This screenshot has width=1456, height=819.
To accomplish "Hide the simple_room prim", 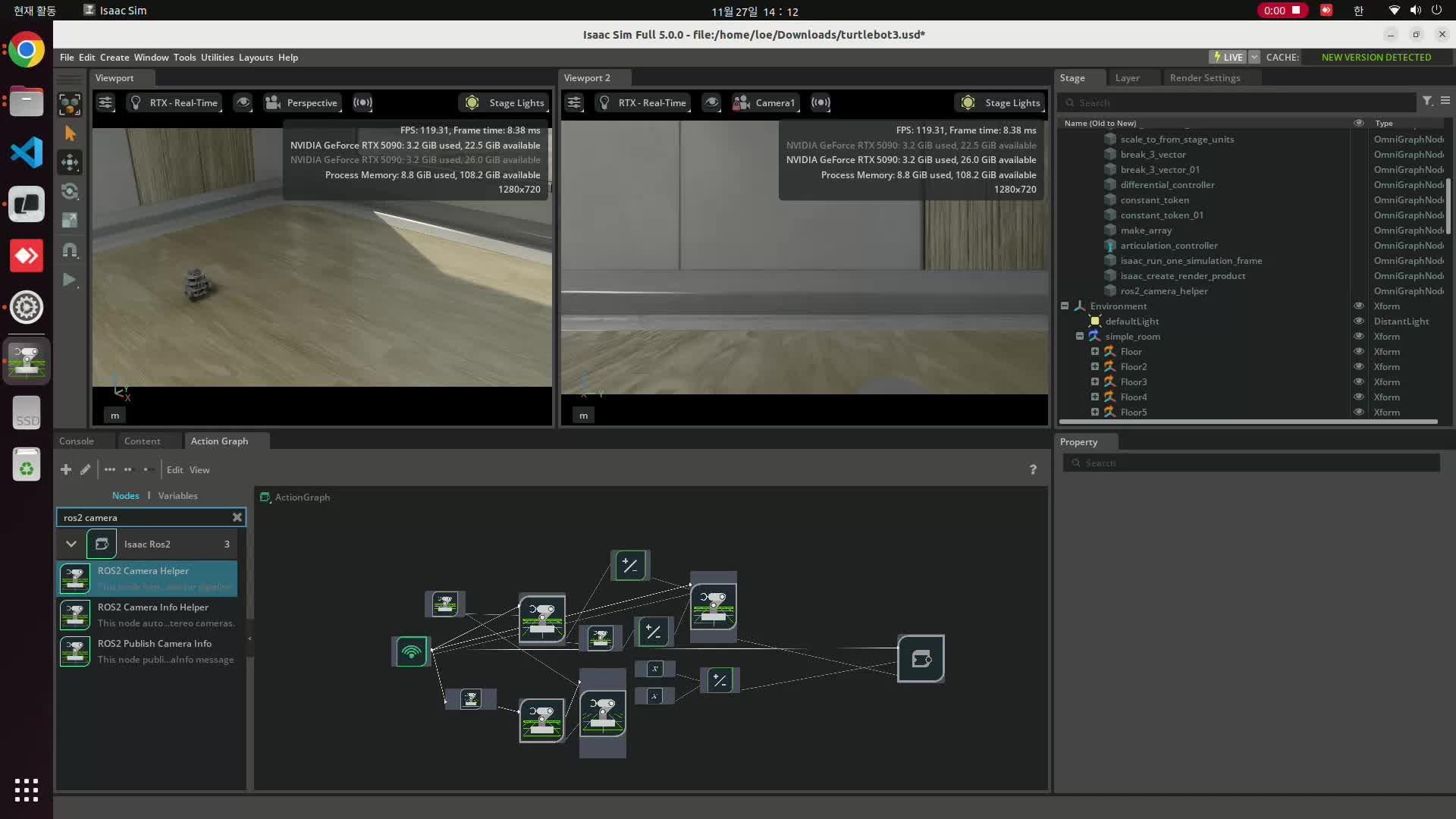I will coord(1358,337).
